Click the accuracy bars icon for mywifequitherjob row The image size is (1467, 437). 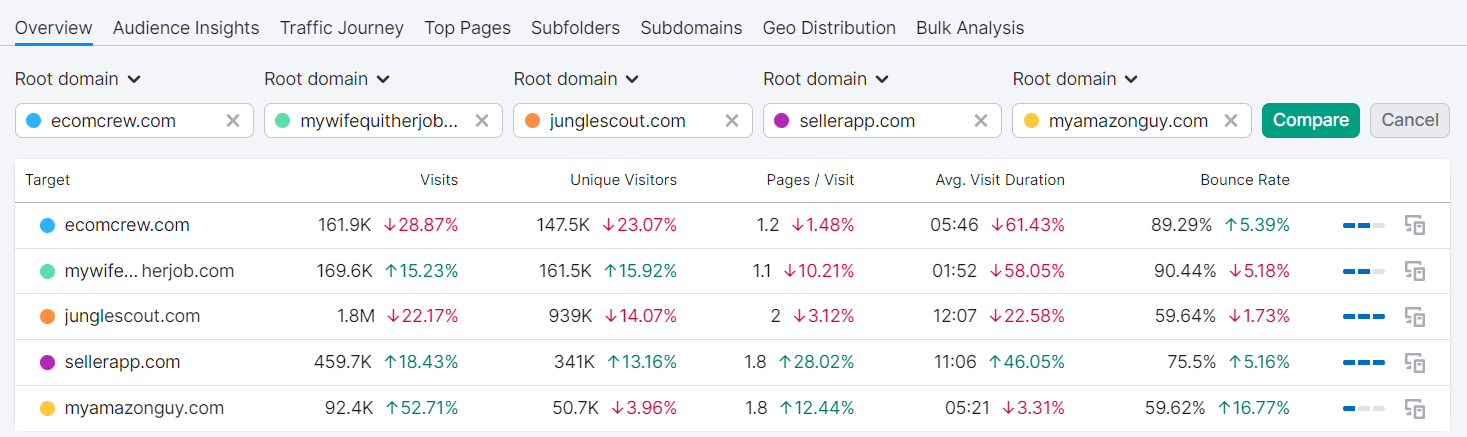[x=1364, y=271]
